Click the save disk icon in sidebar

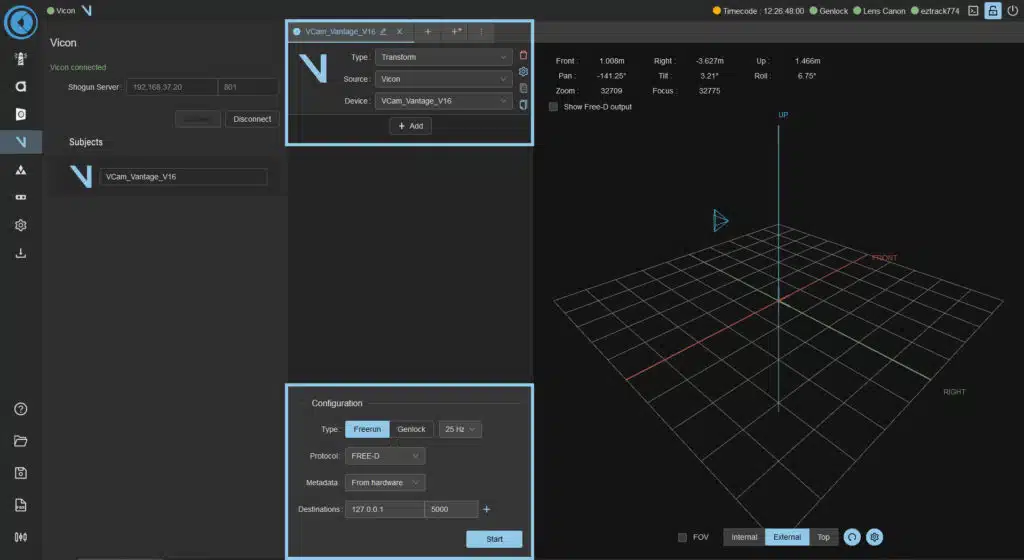tap(21, 473)
